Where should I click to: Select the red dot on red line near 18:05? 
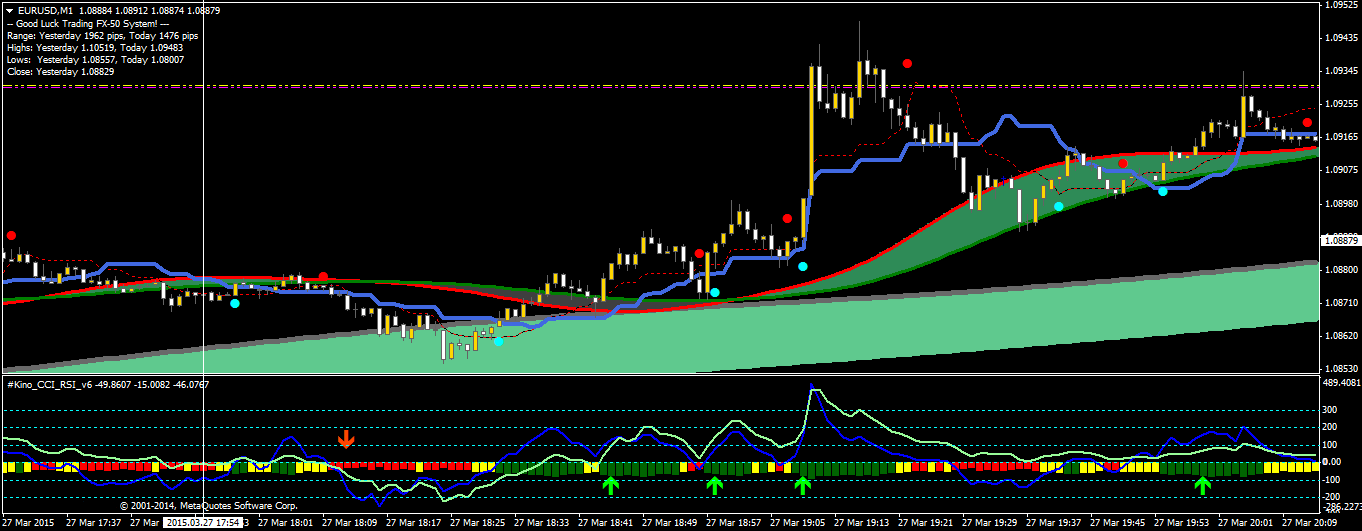coord(323,276)
